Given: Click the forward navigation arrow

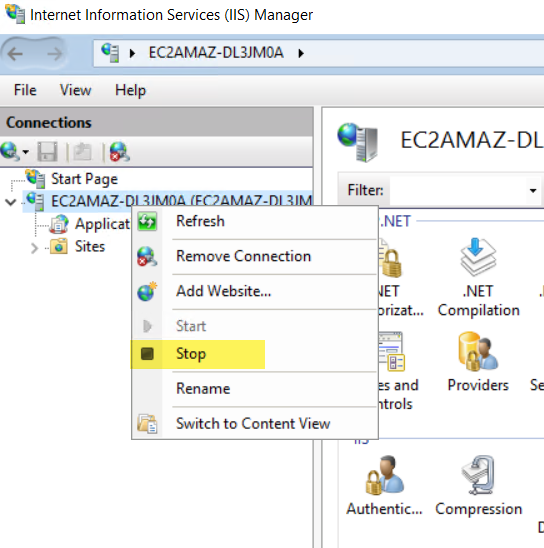Looking at the screenshot, I should (x=55, y=54).
